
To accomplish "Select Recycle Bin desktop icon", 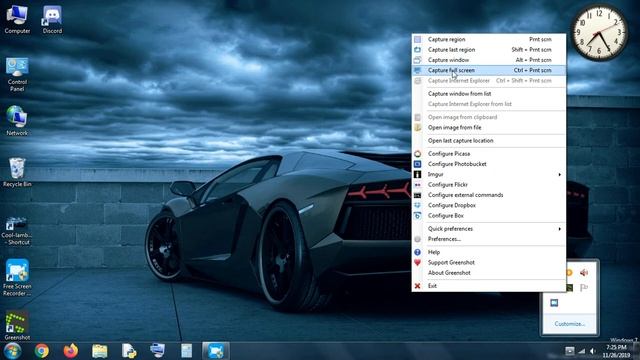I will click(x=17, y=172).
